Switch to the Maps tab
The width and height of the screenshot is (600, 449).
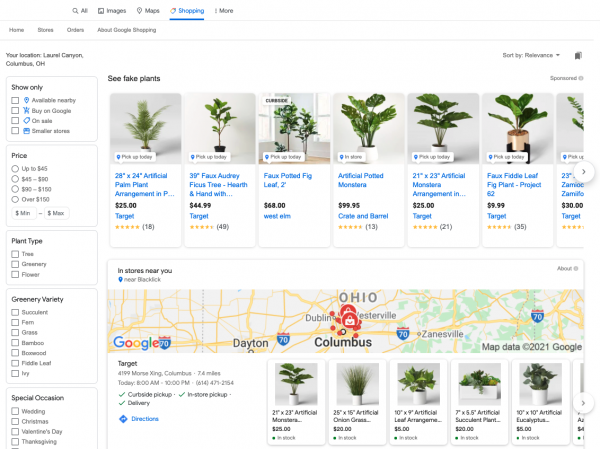click(x=148, y=11)
